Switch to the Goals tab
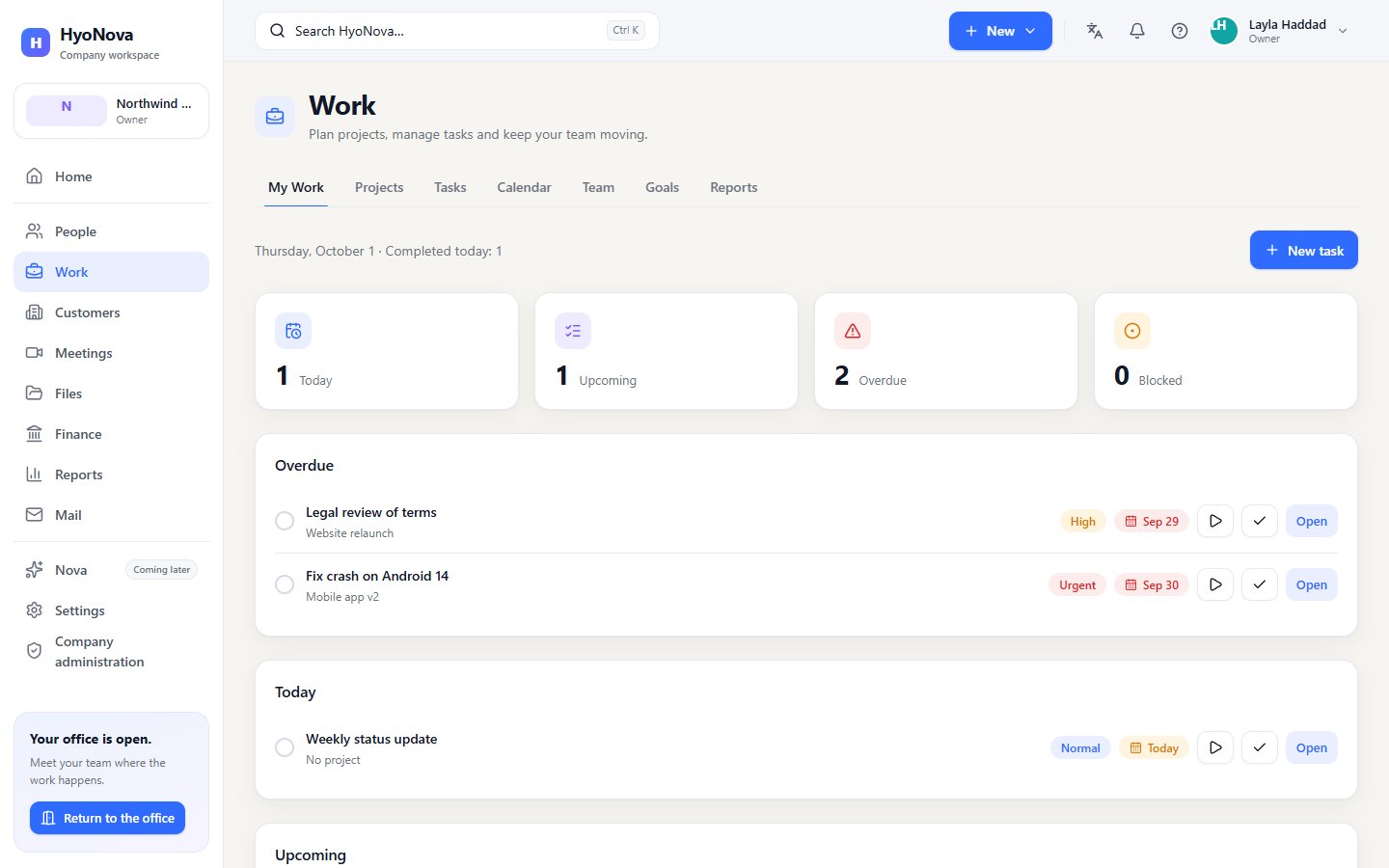 [663, 187]
